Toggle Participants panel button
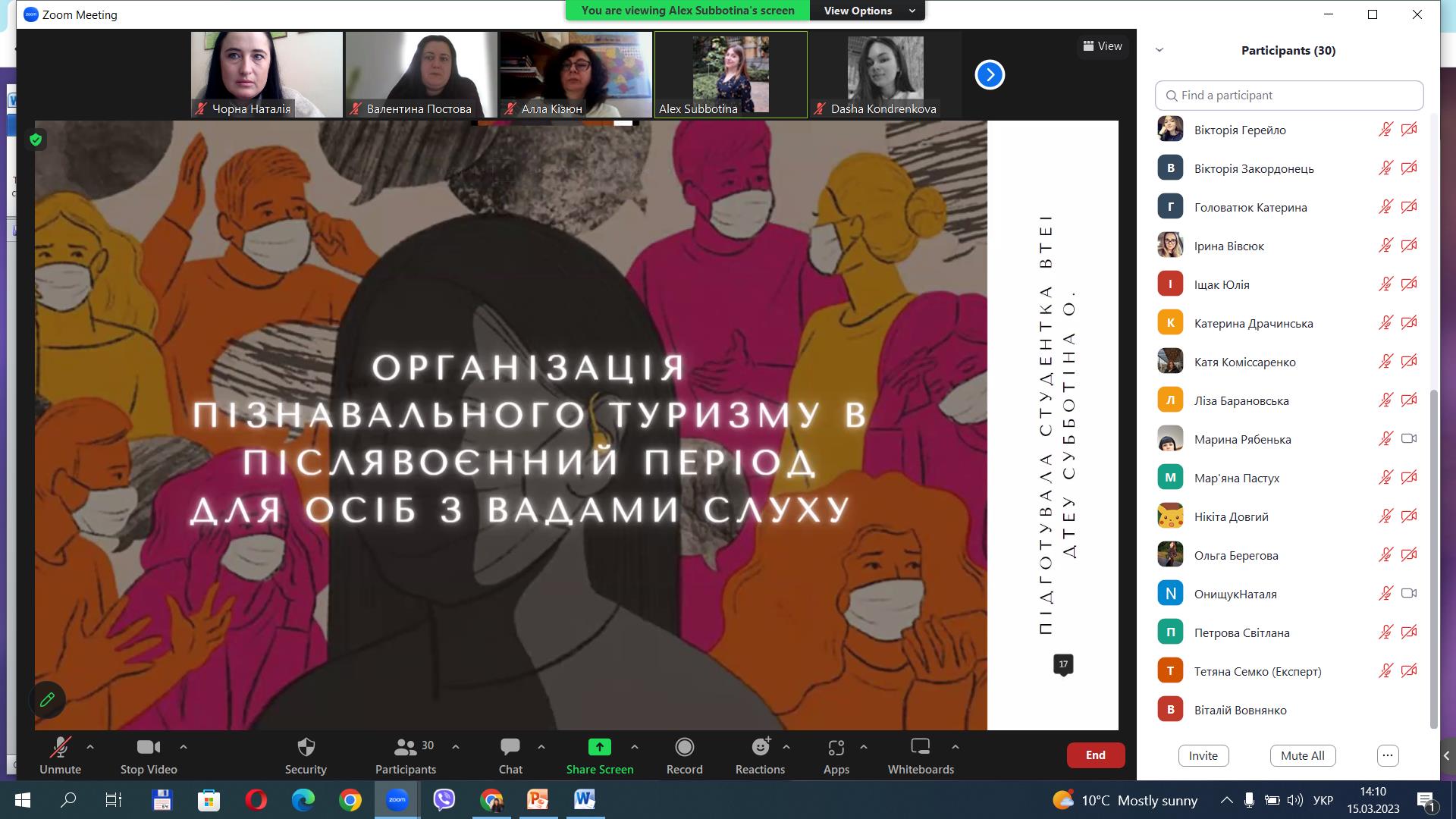 click(x=406, y=755)
